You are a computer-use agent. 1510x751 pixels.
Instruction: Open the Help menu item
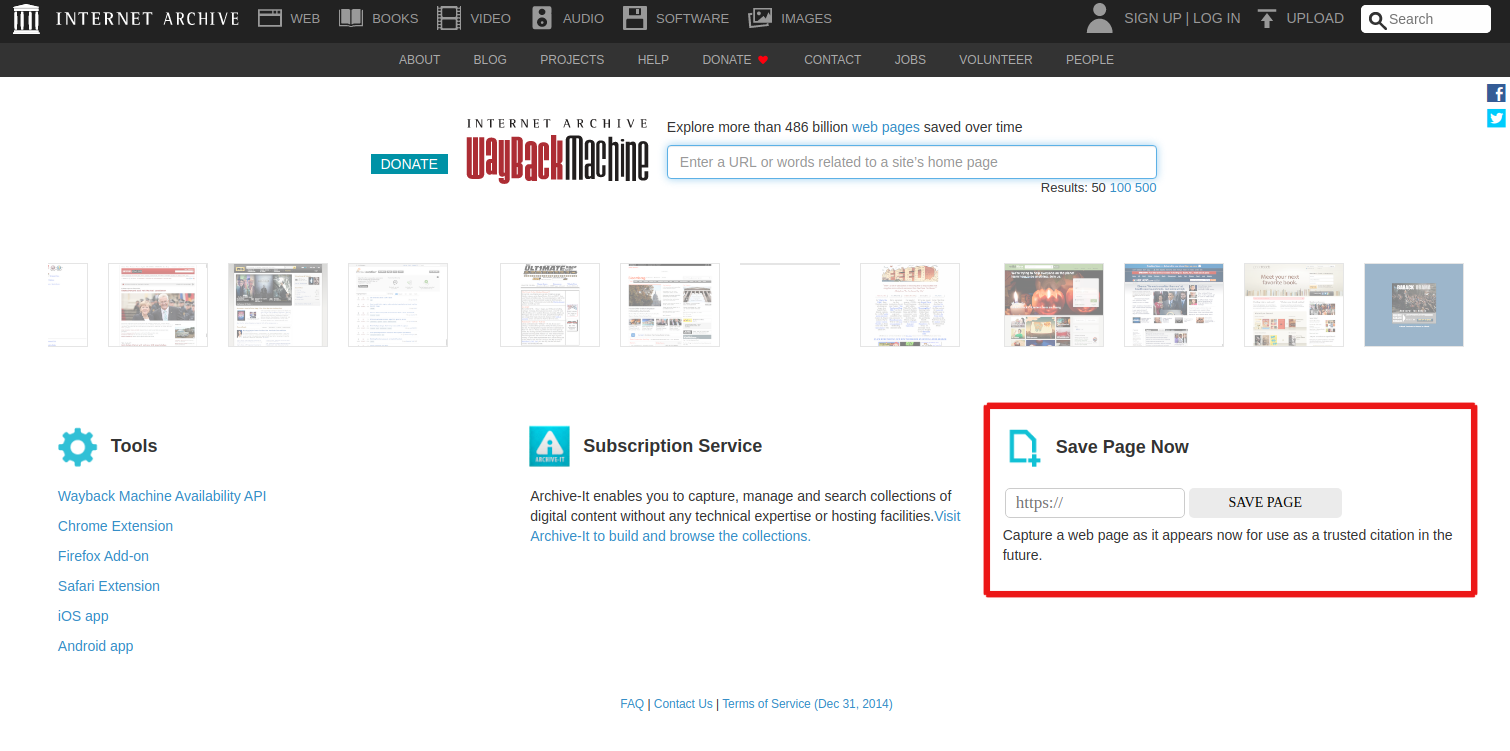tap(653, 60)
